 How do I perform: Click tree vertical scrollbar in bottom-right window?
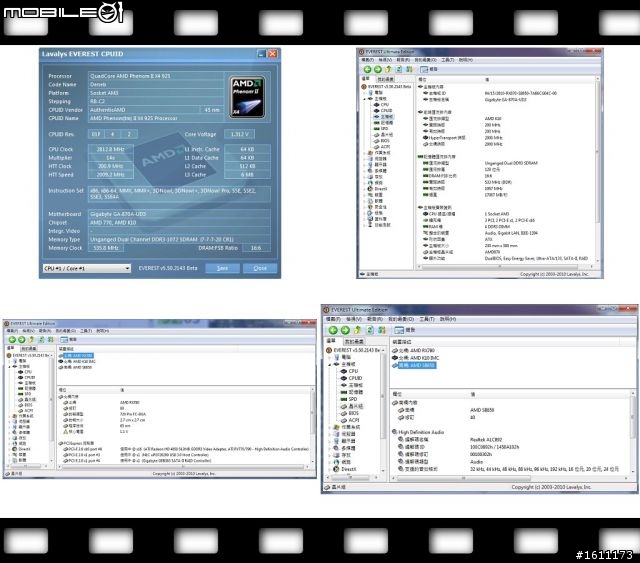click(x=383, y=396)
